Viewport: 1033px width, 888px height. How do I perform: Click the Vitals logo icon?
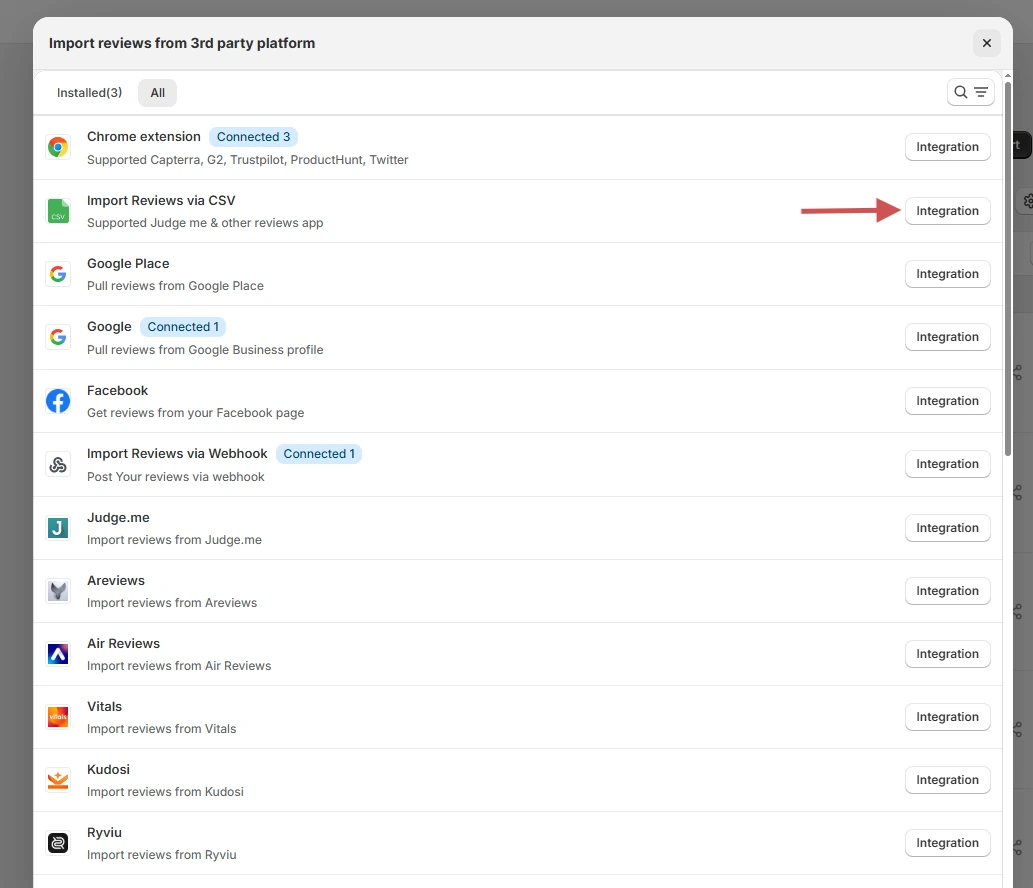58,717
